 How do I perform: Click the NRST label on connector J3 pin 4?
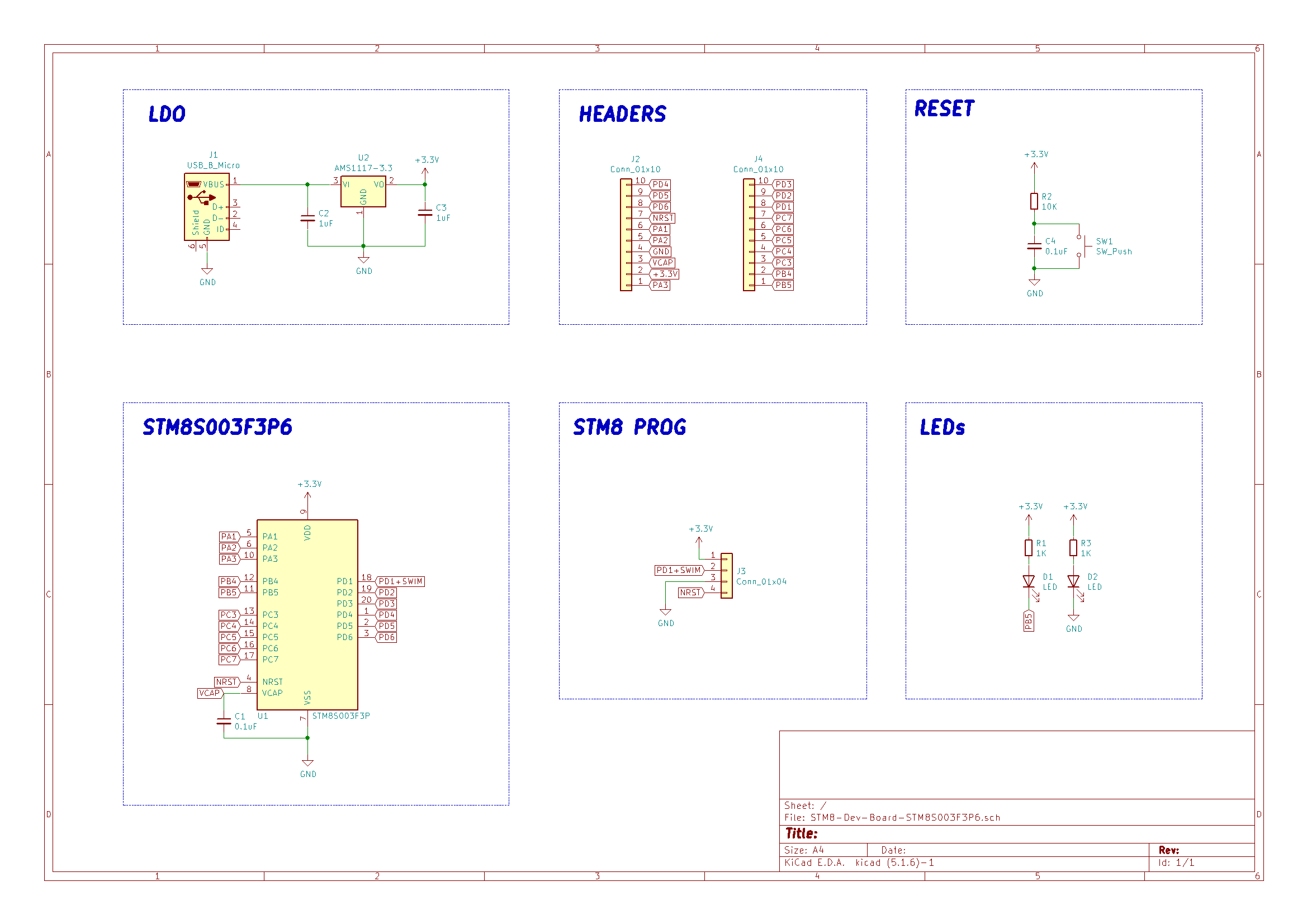pos(692,593)
